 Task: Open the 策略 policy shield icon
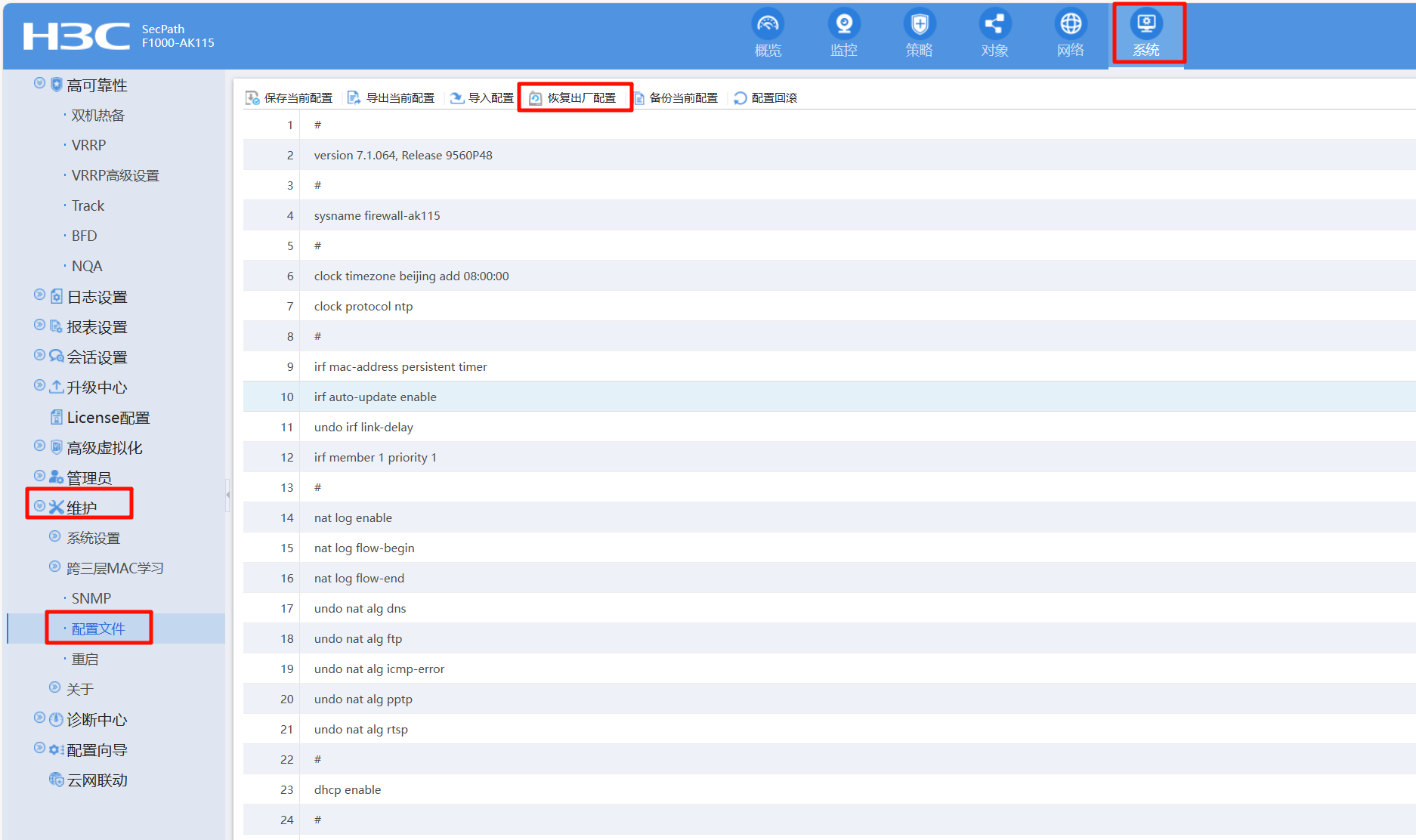[920, 24]
